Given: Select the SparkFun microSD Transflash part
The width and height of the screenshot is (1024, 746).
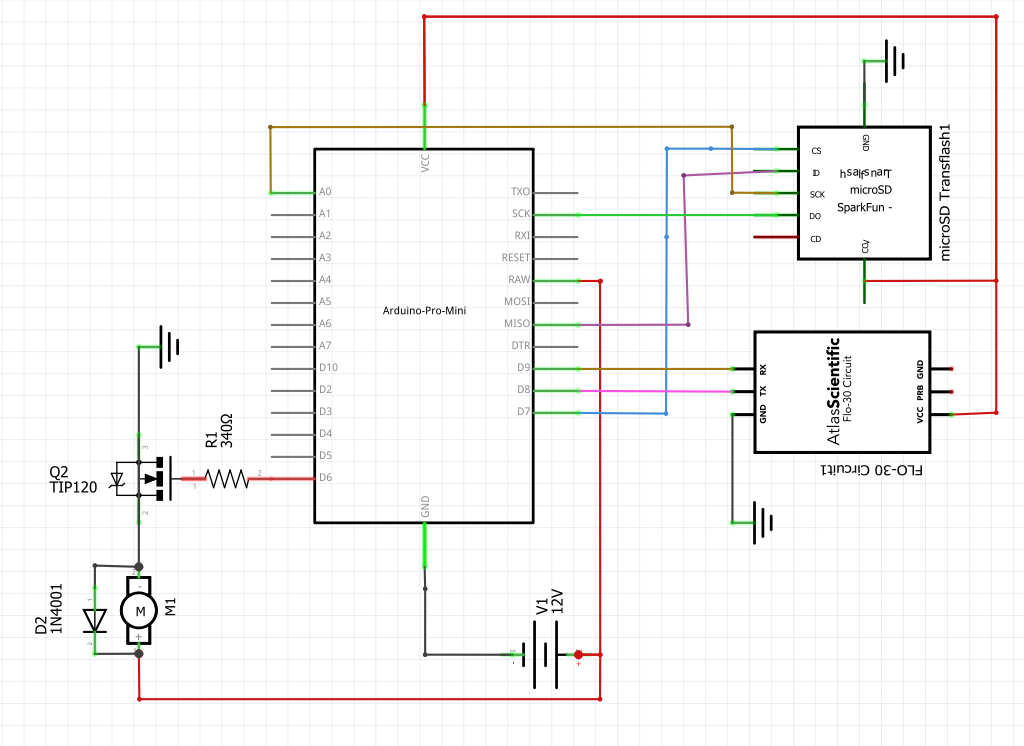Looking at the screenshot, I should tap(862, 195).
